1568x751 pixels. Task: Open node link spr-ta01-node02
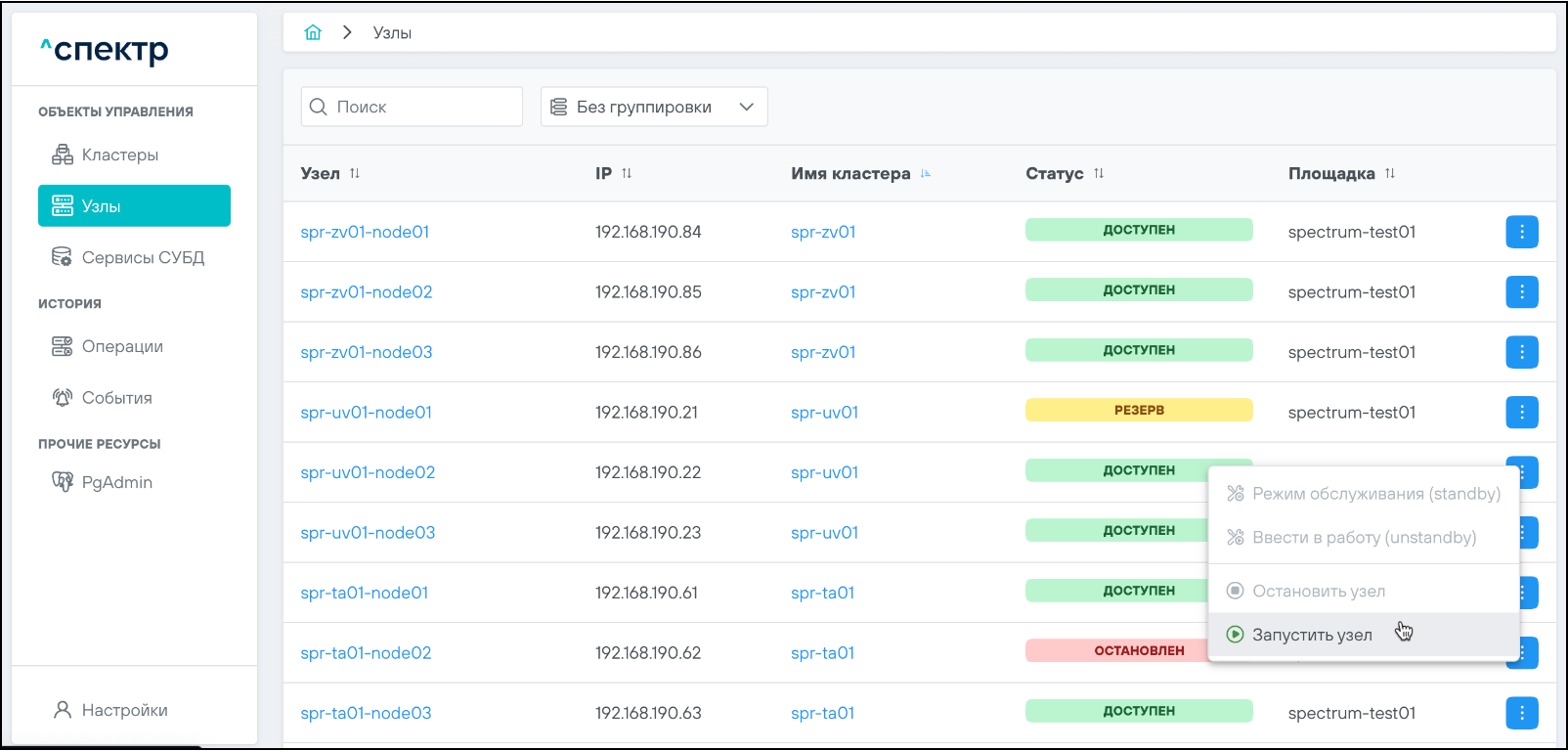tap(366, 653)
